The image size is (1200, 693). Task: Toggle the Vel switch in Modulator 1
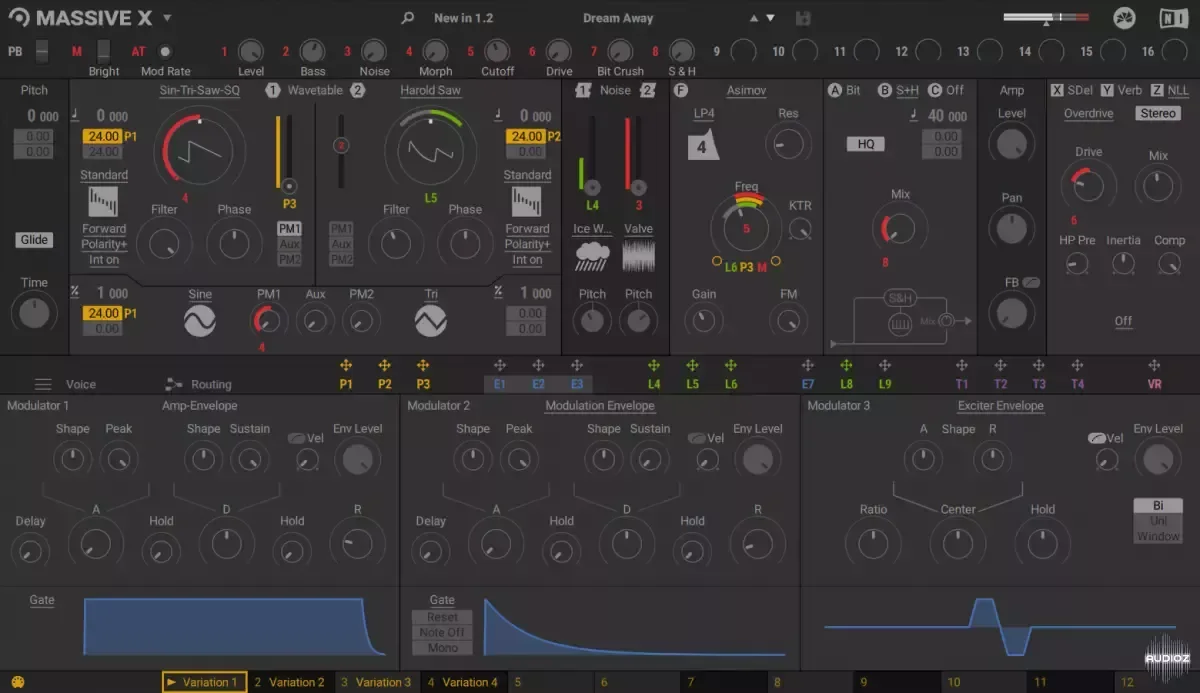[297, 438]
